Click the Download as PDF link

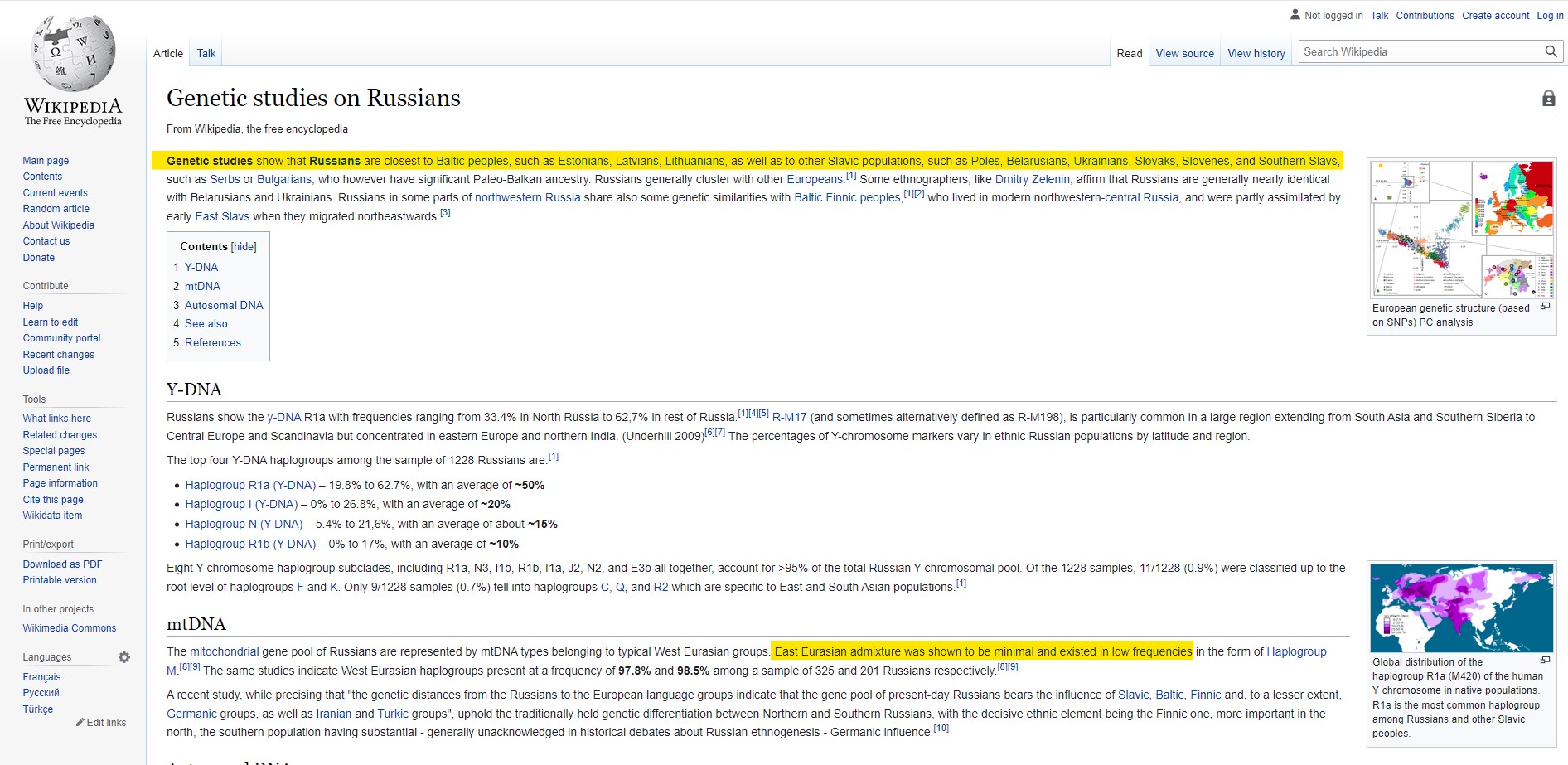point(63,564)
